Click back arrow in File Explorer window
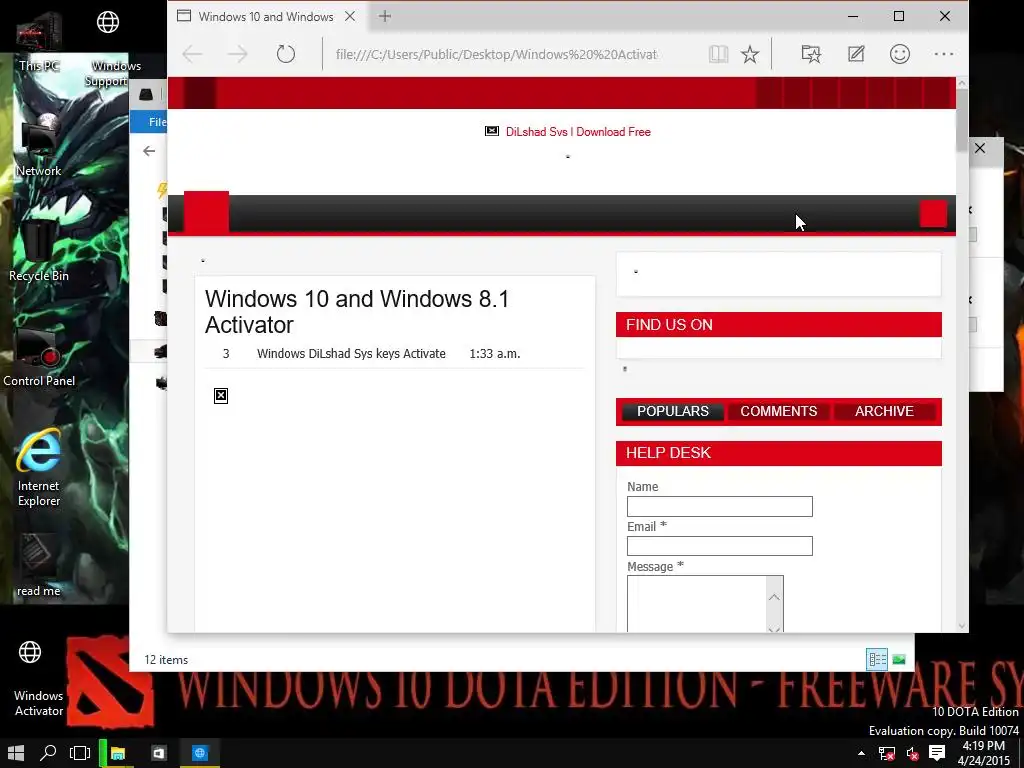This screenshot has width=1024, height=768. tap(149, 152)
